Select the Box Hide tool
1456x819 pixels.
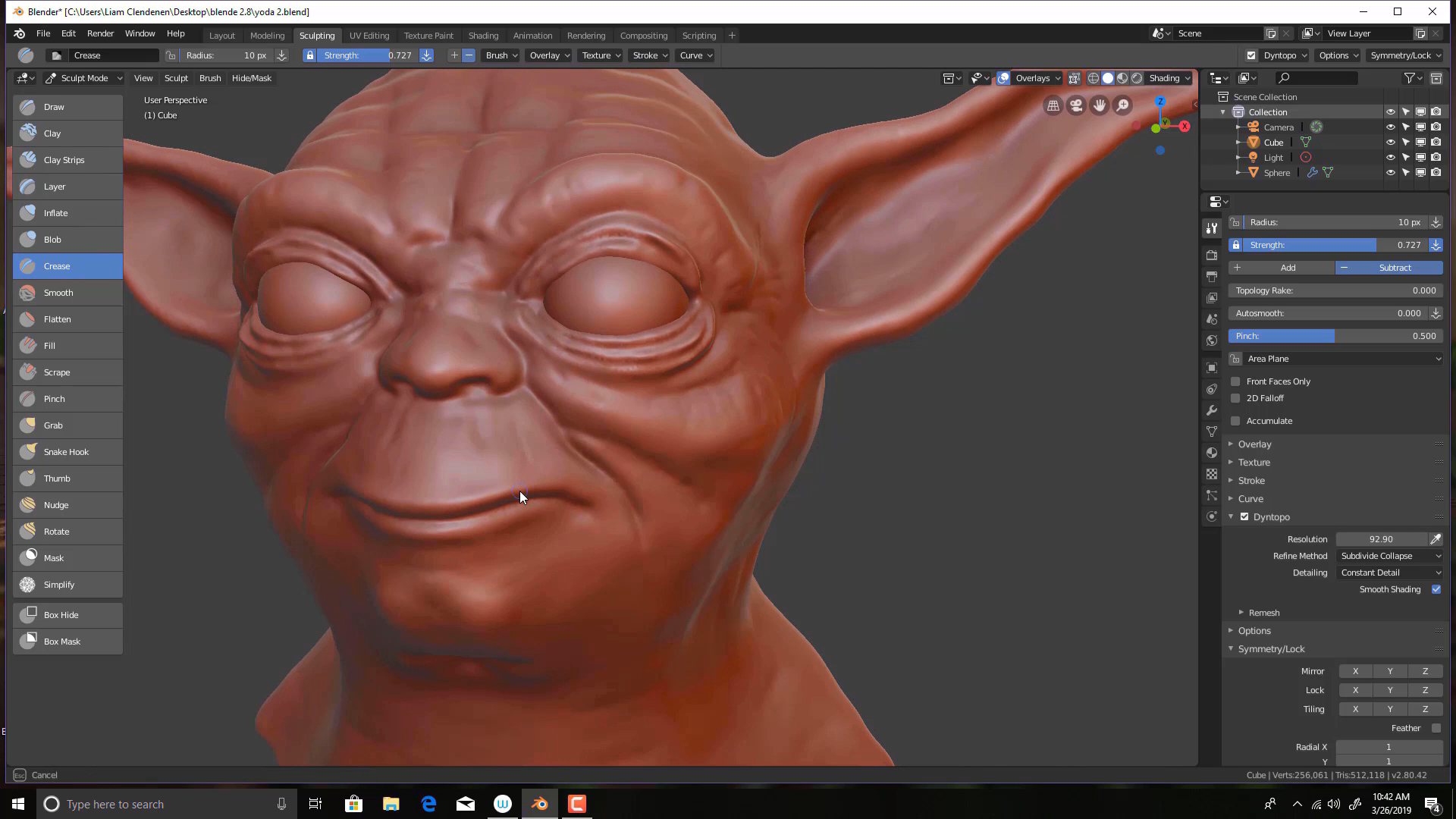[67, 615]
